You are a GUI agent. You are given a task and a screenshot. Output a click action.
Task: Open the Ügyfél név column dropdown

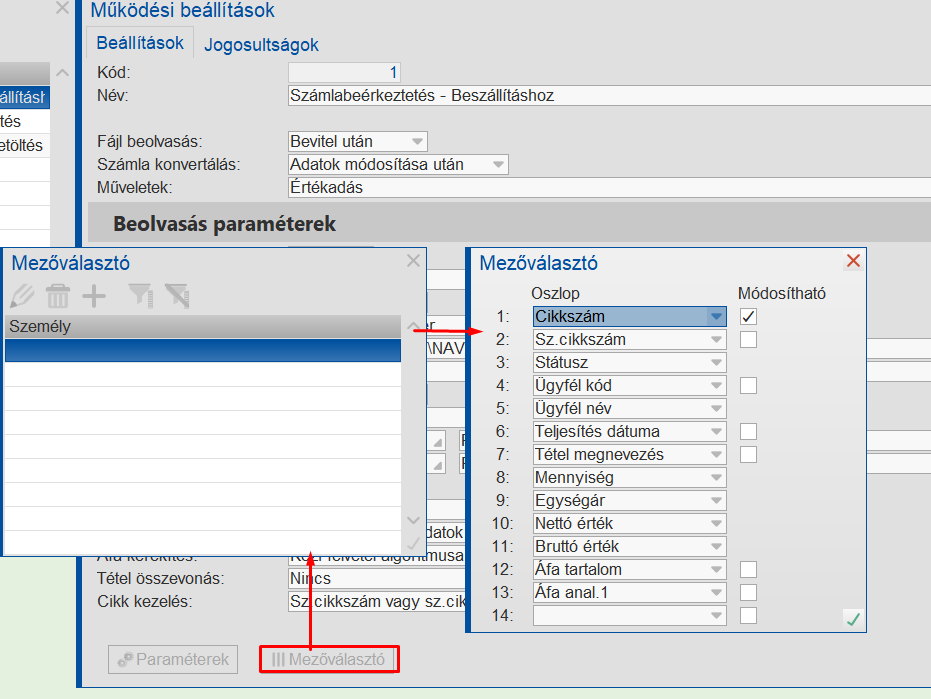(716, 409)
